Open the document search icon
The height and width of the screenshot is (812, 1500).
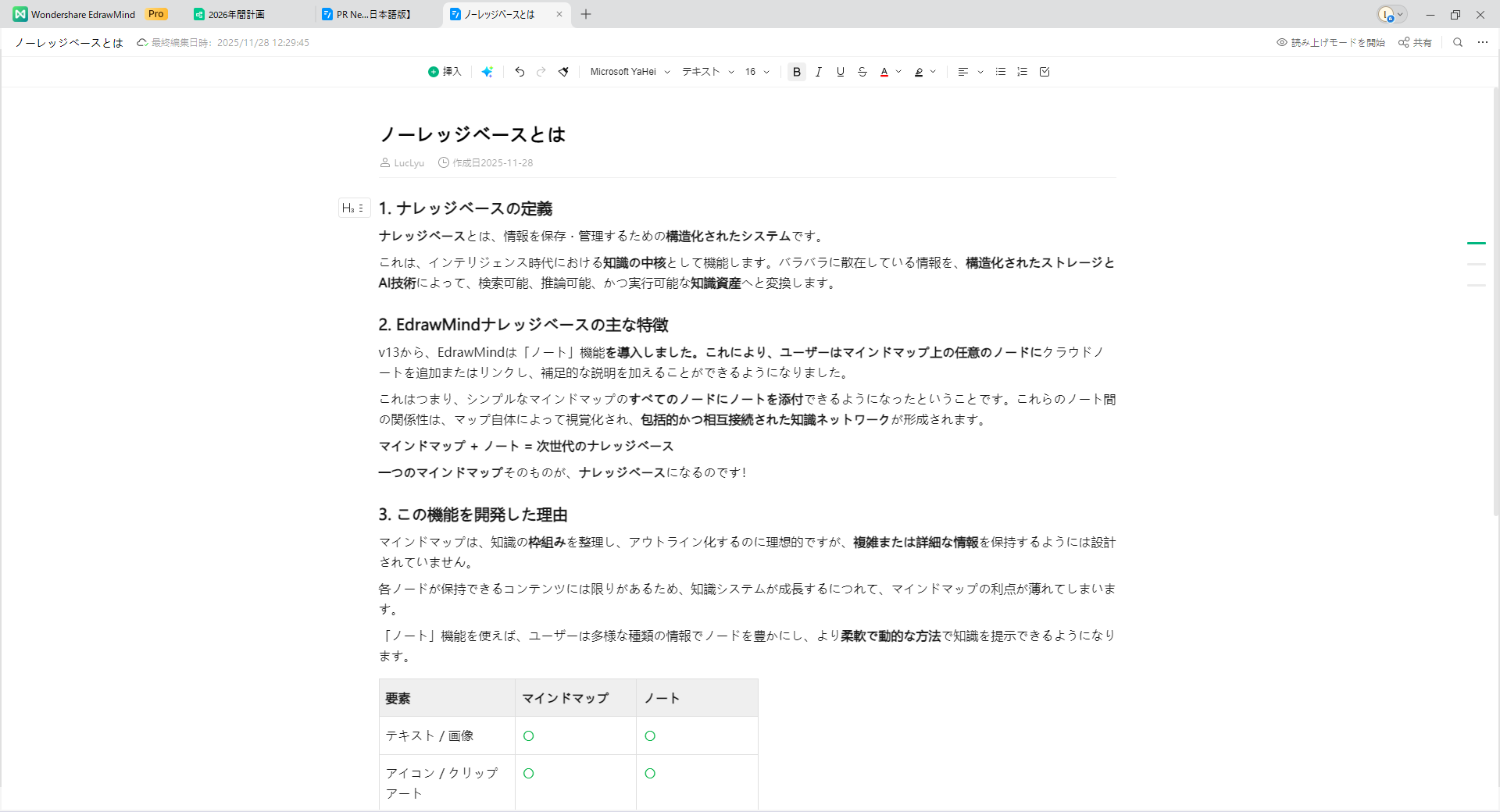click(x=1458, y=42)
